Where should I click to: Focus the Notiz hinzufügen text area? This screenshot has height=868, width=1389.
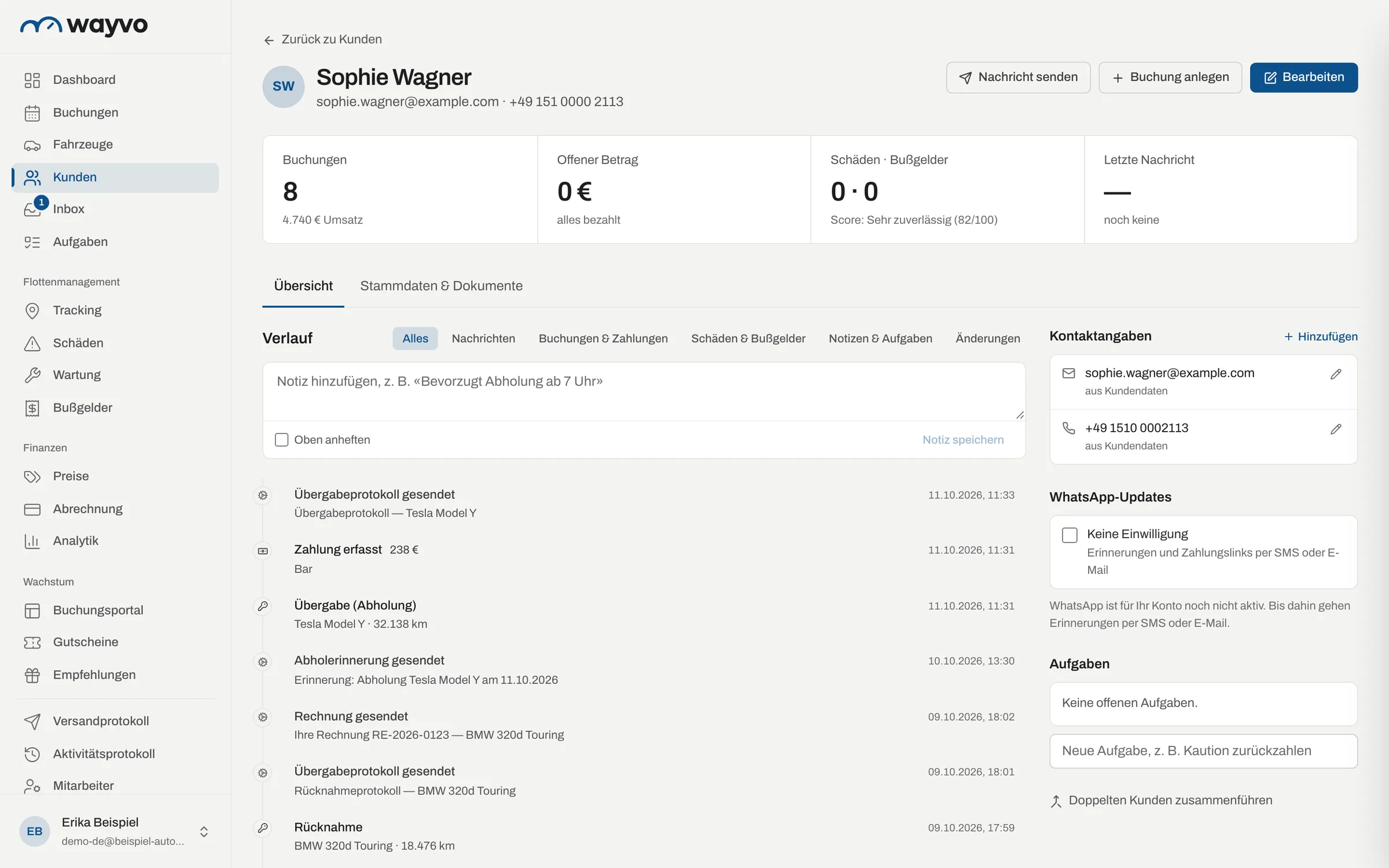(x=644, y=392)
